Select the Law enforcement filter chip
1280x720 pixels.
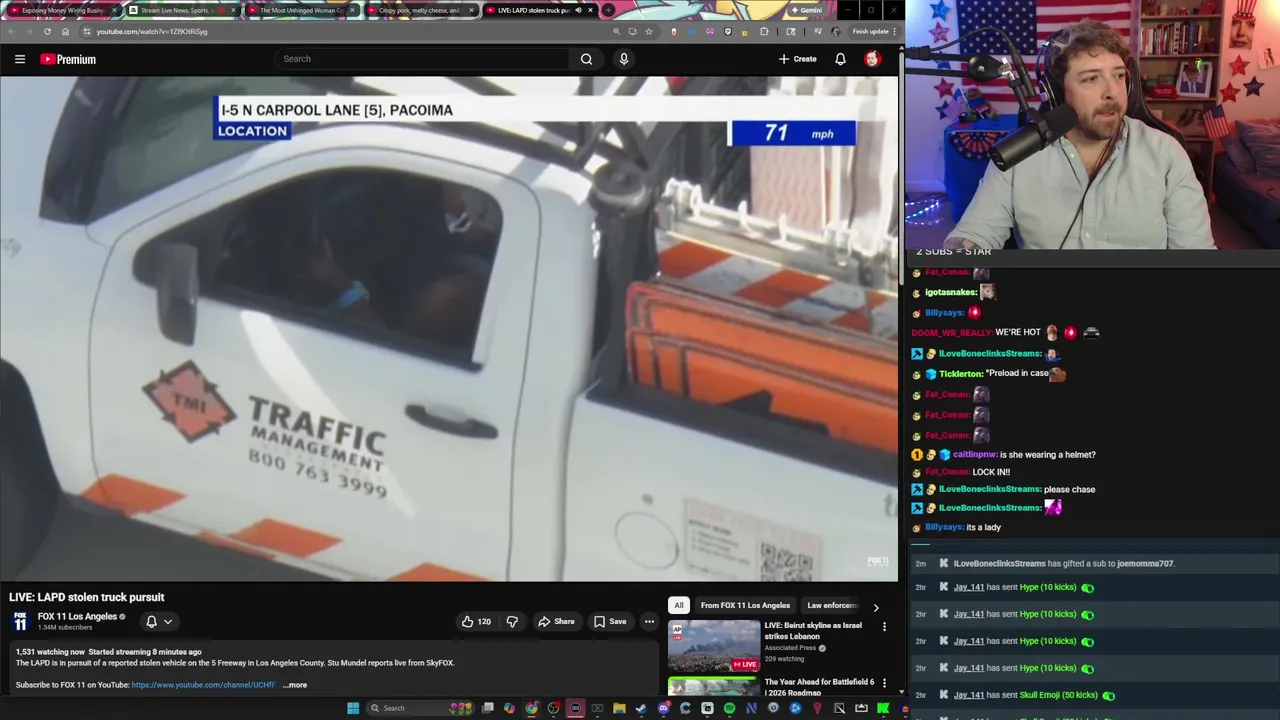832,605
